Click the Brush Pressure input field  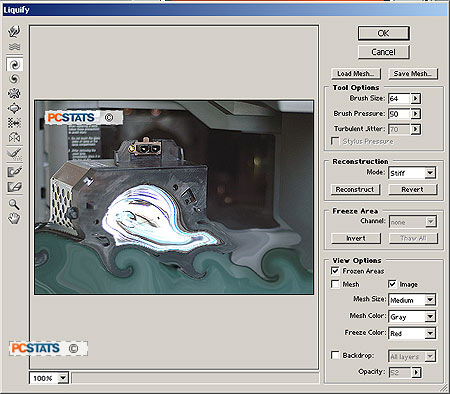click(x=399, y=114)
